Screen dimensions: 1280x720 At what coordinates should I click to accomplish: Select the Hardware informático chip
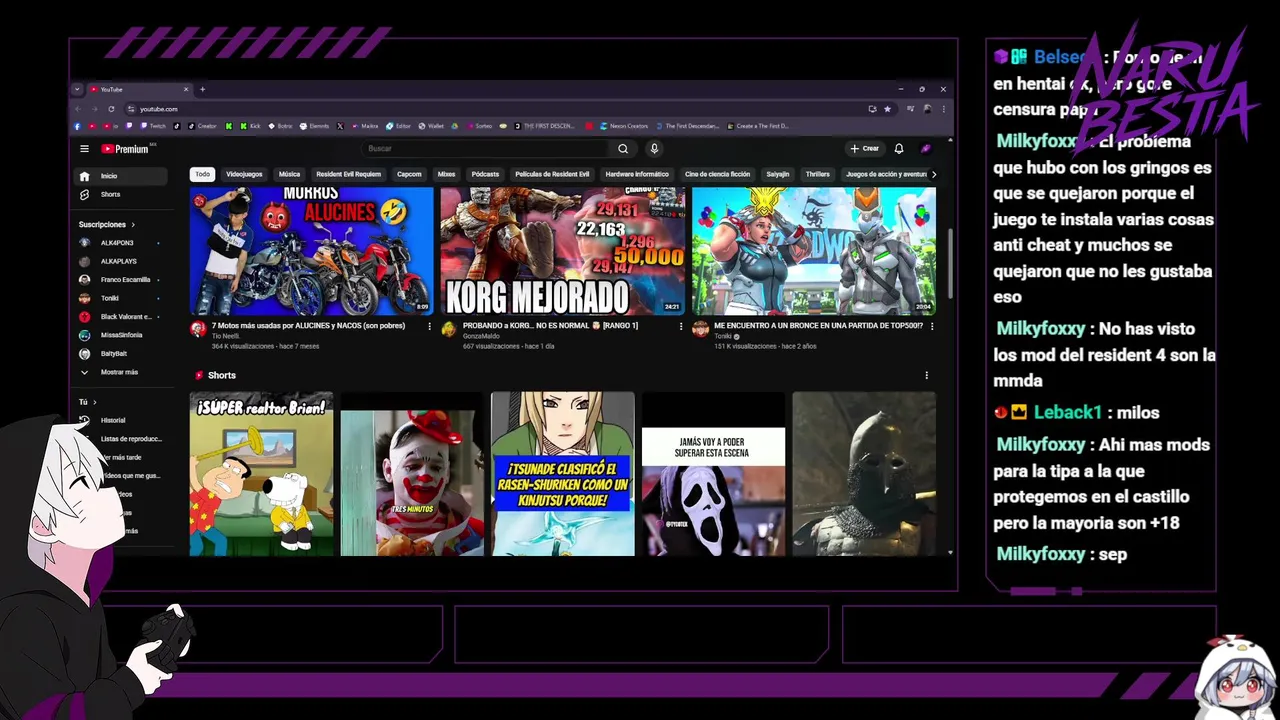(x=637, y=174)
